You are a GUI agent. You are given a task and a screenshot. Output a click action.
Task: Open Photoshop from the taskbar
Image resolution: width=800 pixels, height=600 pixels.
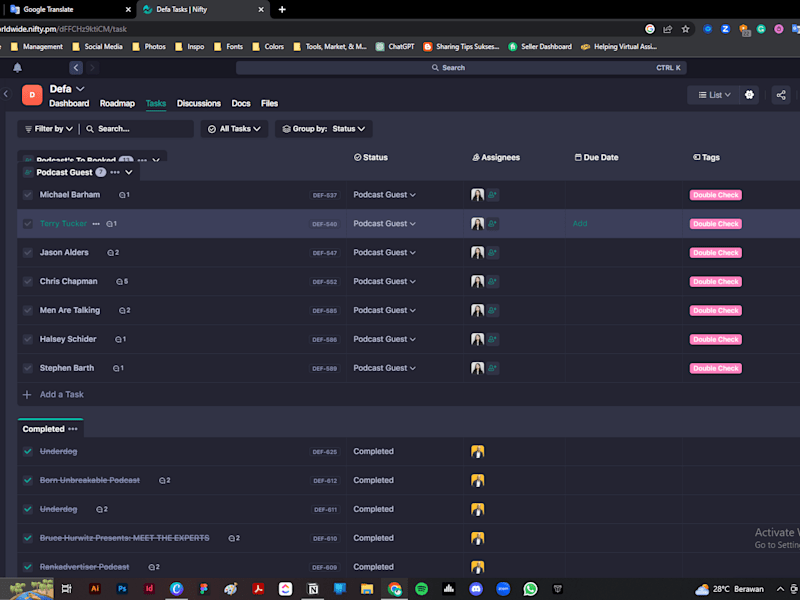(x=122, y=589)
